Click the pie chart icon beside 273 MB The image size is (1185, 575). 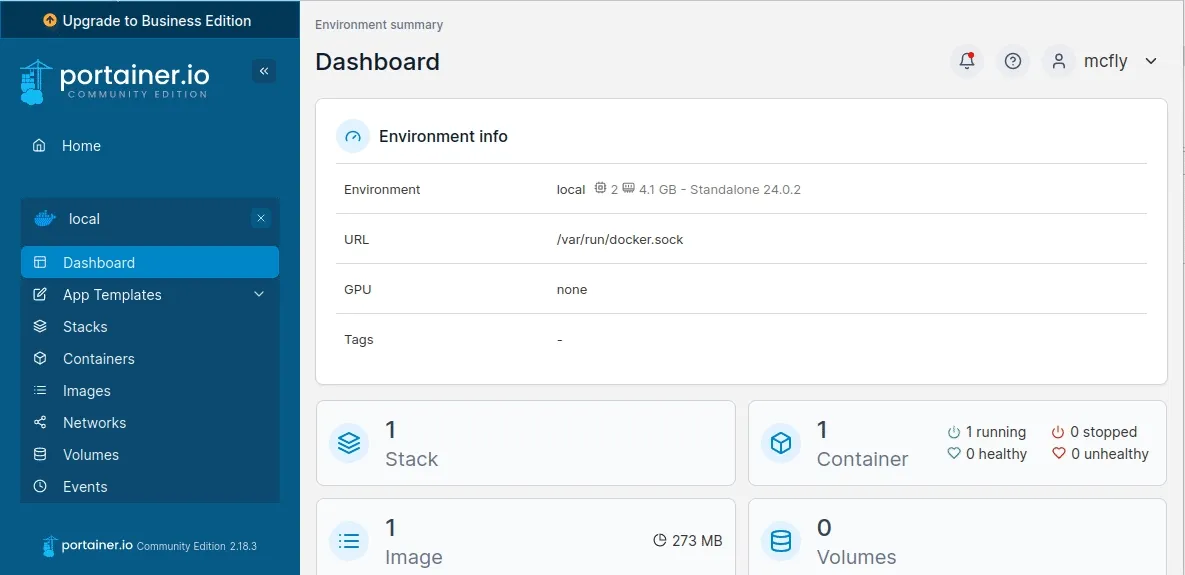[659, 540]
